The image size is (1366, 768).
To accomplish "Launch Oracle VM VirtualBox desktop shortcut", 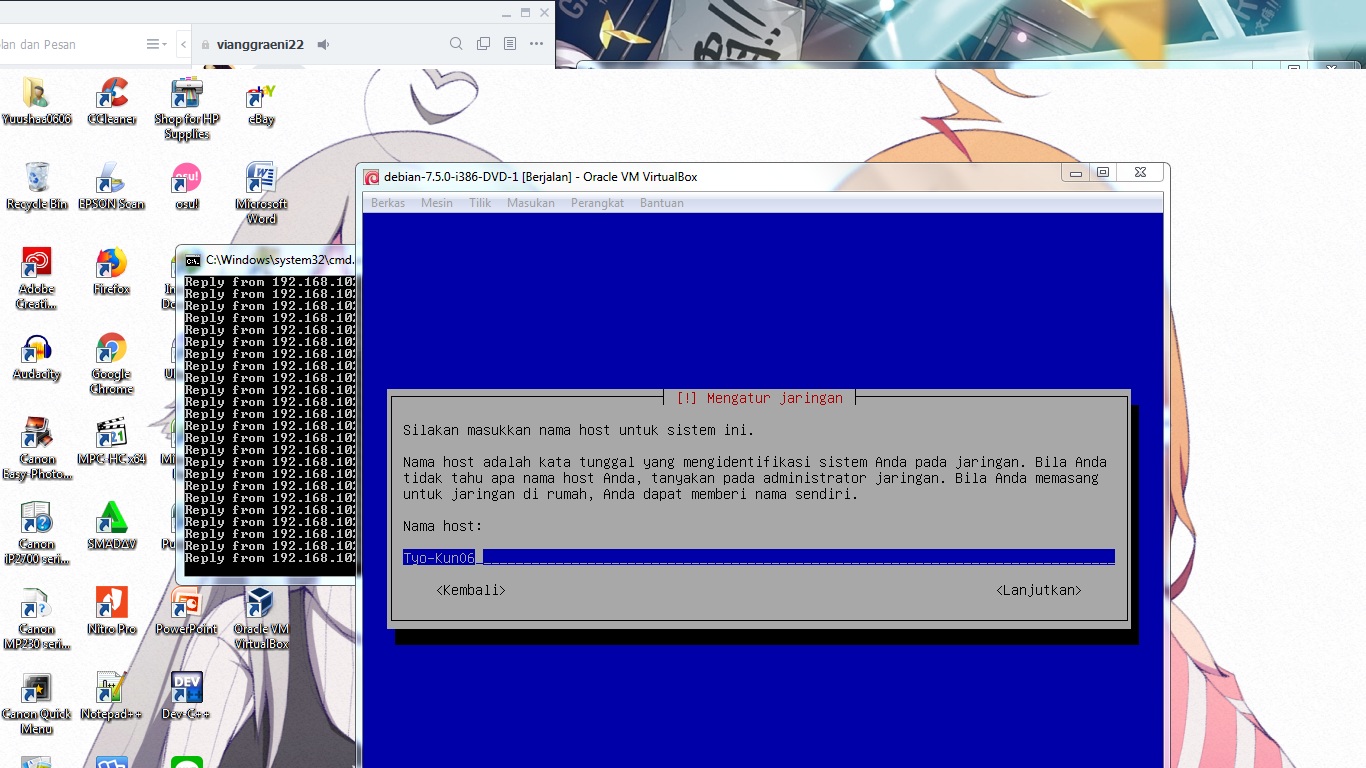I will [x=261, y=619].
